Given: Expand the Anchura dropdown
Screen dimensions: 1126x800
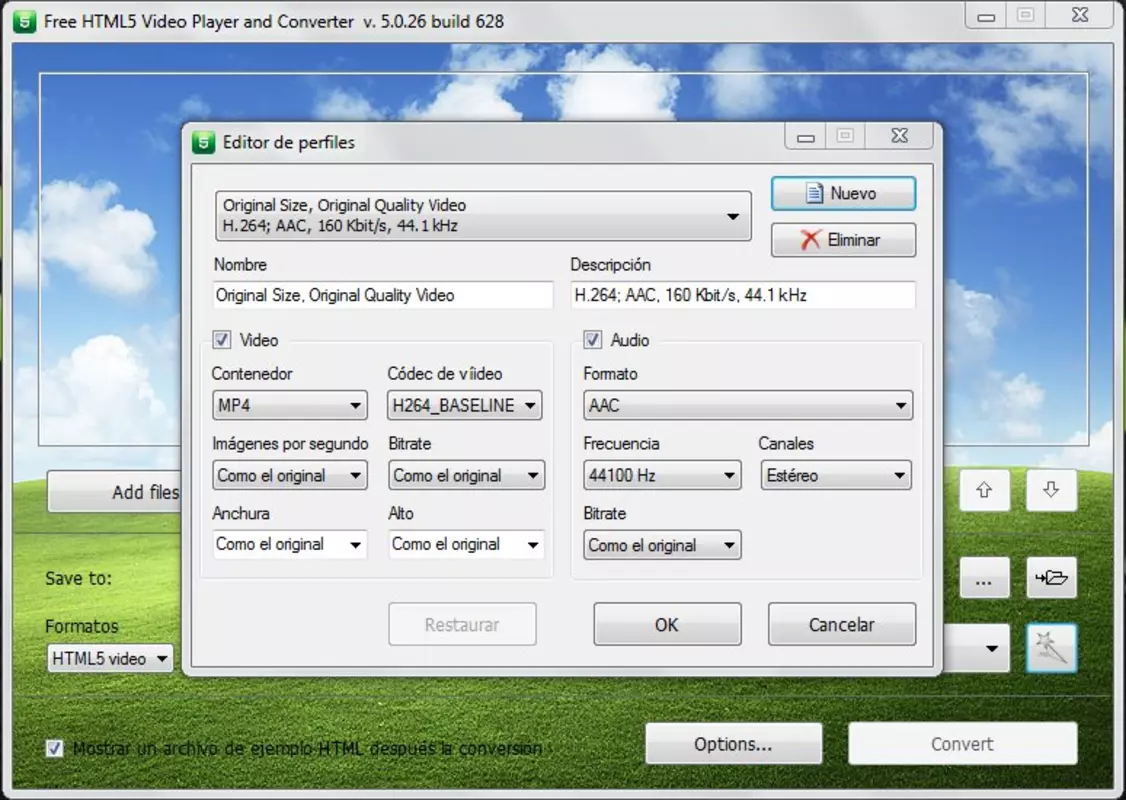Looking at the screenshot, I should tap(289, 544).
